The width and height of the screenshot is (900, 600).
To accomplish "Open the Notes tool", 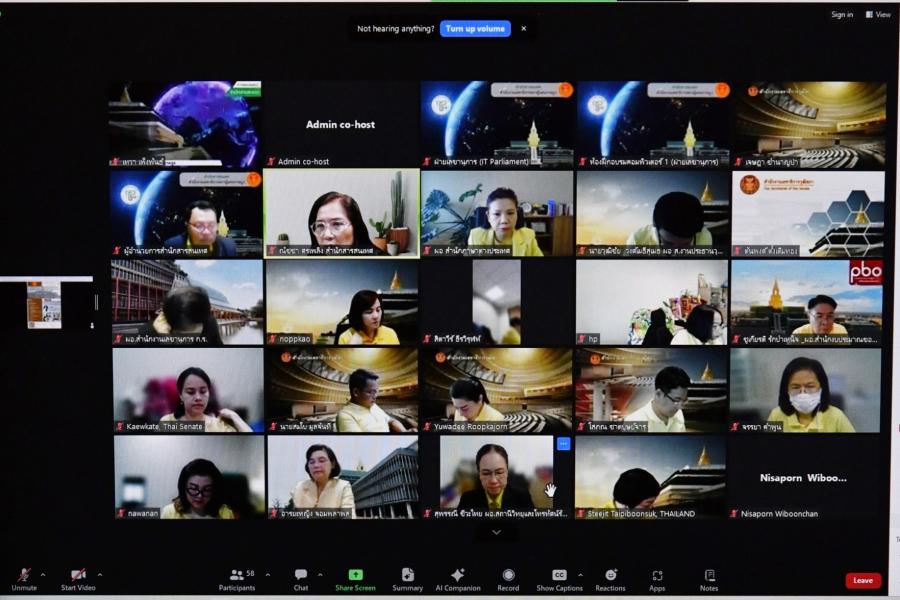I will (709, 579).
